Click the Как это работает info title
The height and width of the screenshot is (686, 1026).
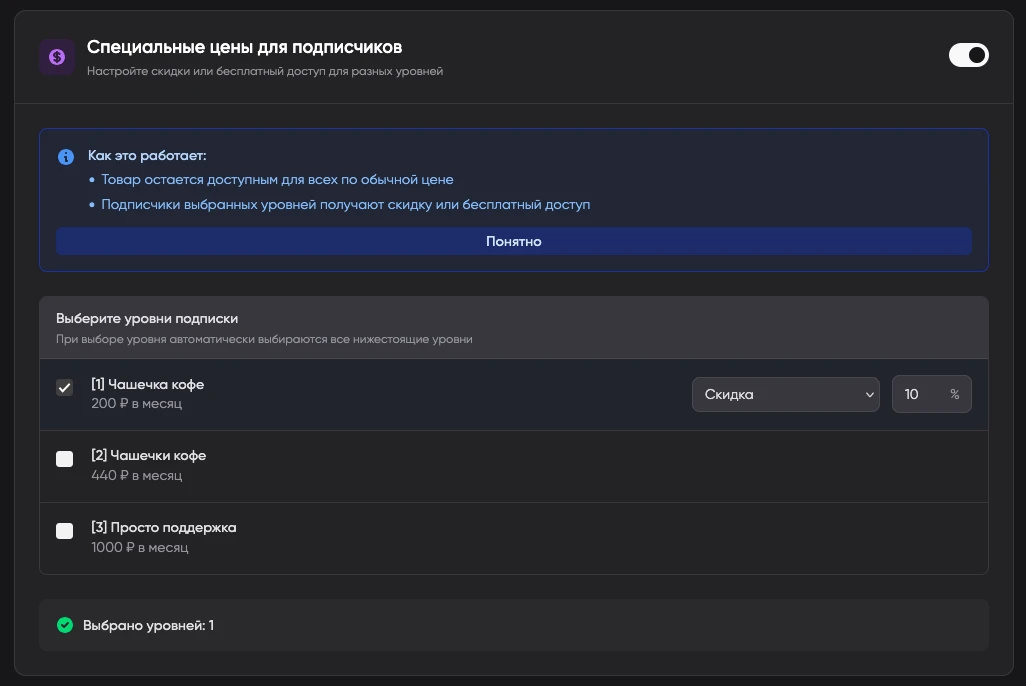(147, 156)
